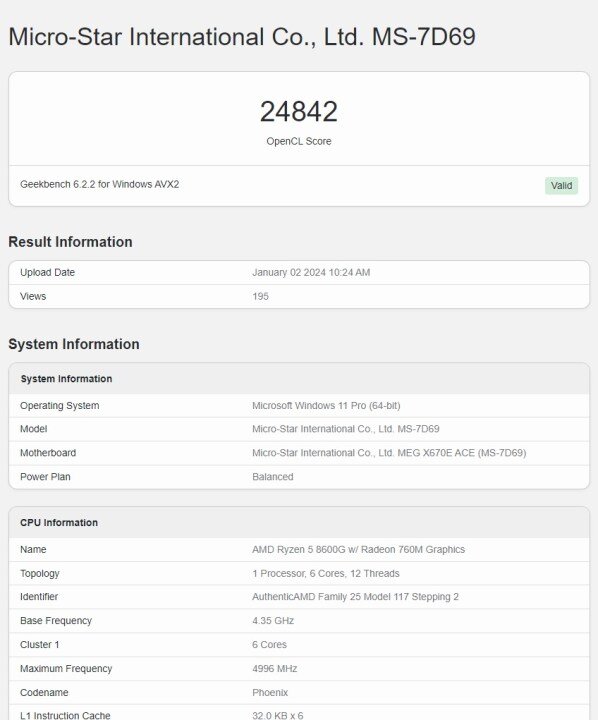Click the Power Plan value Balanced

(x=273, y=477)
